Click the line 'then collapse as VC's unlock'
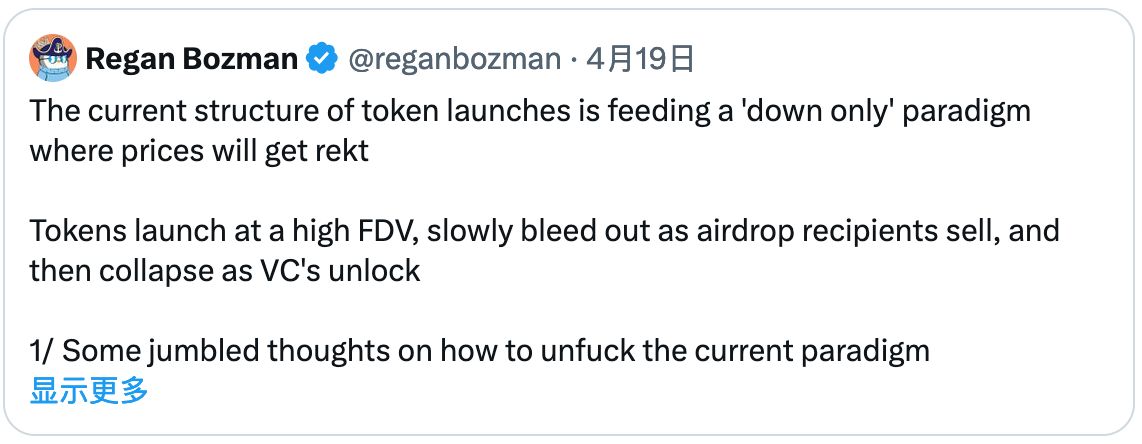The height and width of the screenshot is (444, 1142). [225, 271]
